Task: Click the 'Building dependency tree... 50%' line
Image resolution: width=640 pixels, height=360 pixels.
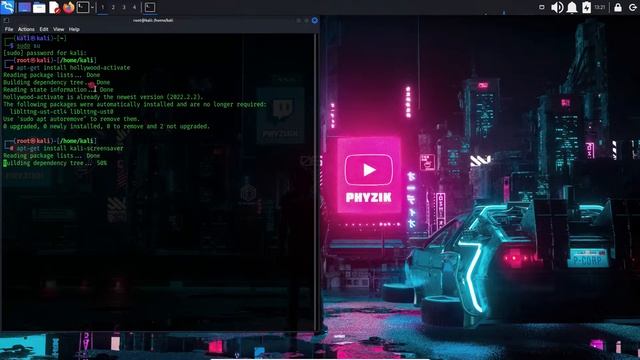Action: (55, 163)
